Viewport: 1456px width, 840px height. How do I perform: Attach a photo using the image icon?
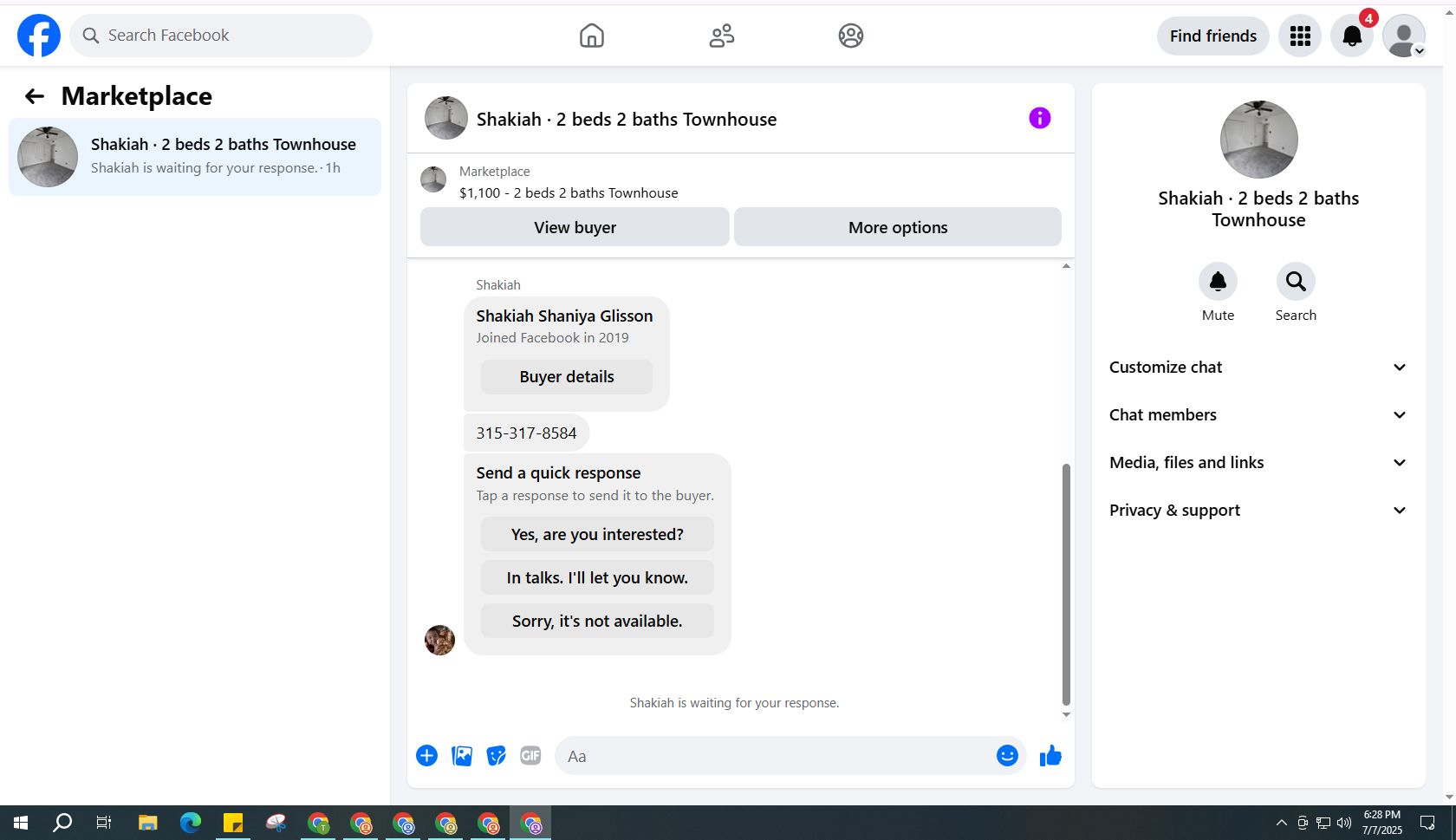pyautogui.click(x=462, y=756)
